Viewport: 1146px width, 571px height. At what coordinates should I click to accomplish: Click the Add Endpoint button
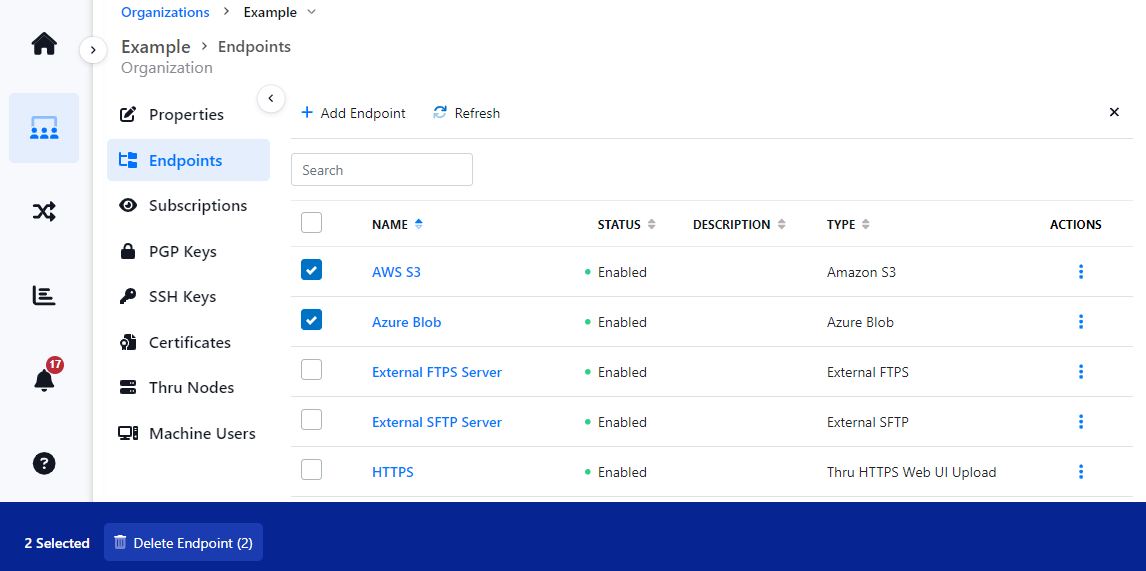pyautogui.click(x=353, y=113)
